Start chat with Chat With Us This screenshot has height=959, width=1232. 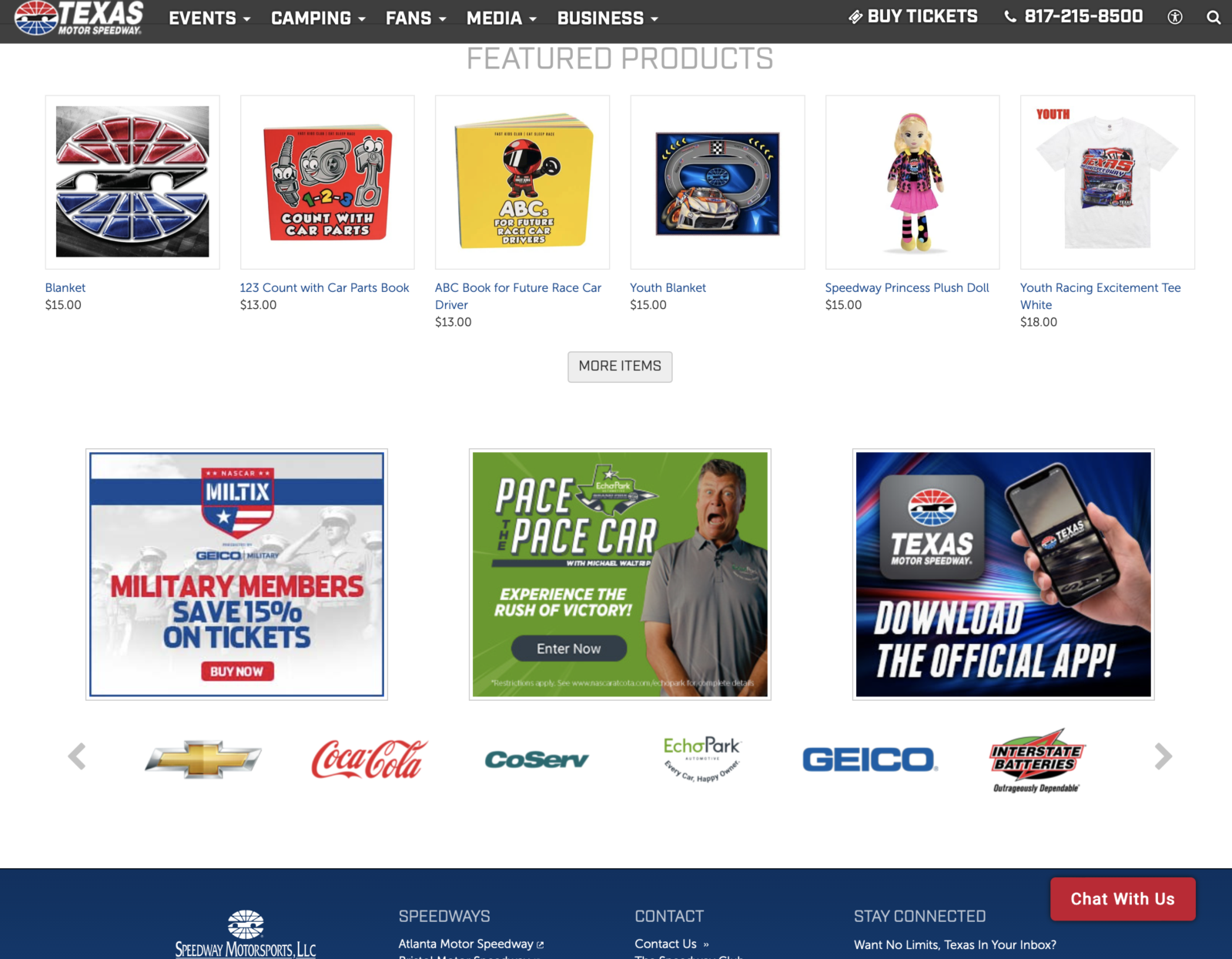[x=1123, y=899]
